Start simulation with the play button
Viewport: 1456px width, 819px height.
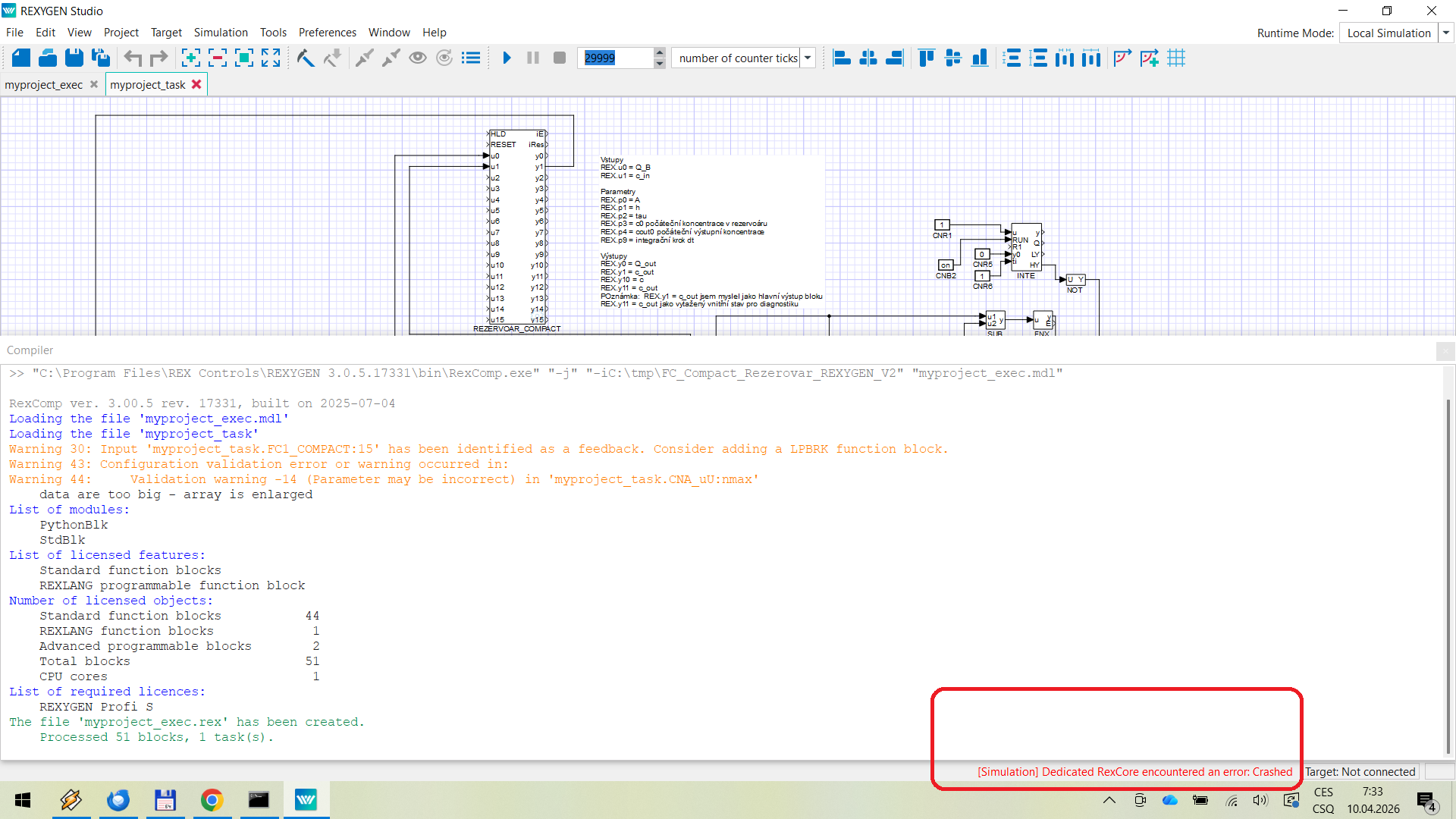(507, 58)
